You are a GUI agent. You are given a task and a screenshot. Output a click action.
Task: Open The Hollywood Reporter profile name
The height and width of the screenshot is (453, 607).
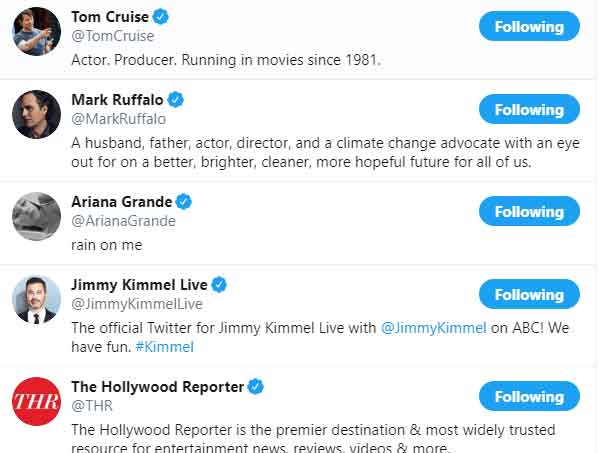[x=157, y=386]
